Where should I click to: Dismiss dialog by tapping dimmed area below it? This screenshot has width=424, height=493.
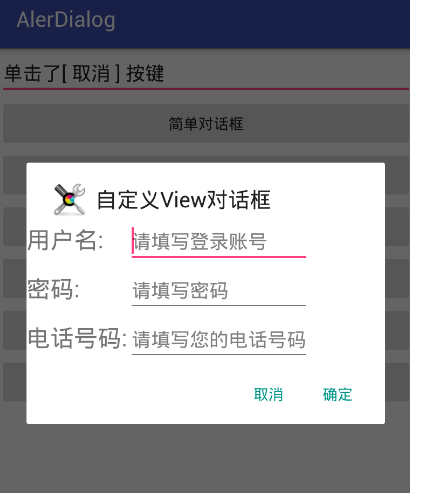pos(205,460)
